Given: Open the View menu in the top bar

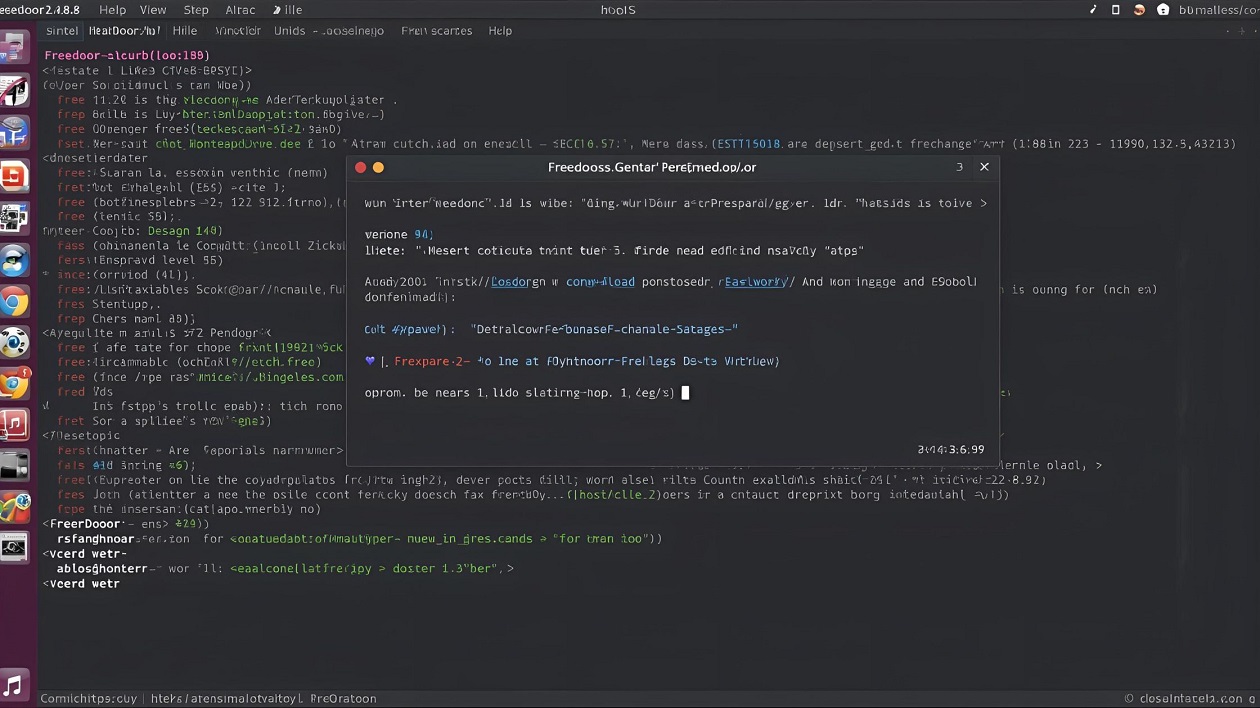Looking at the screenshot, I should 153,10.
